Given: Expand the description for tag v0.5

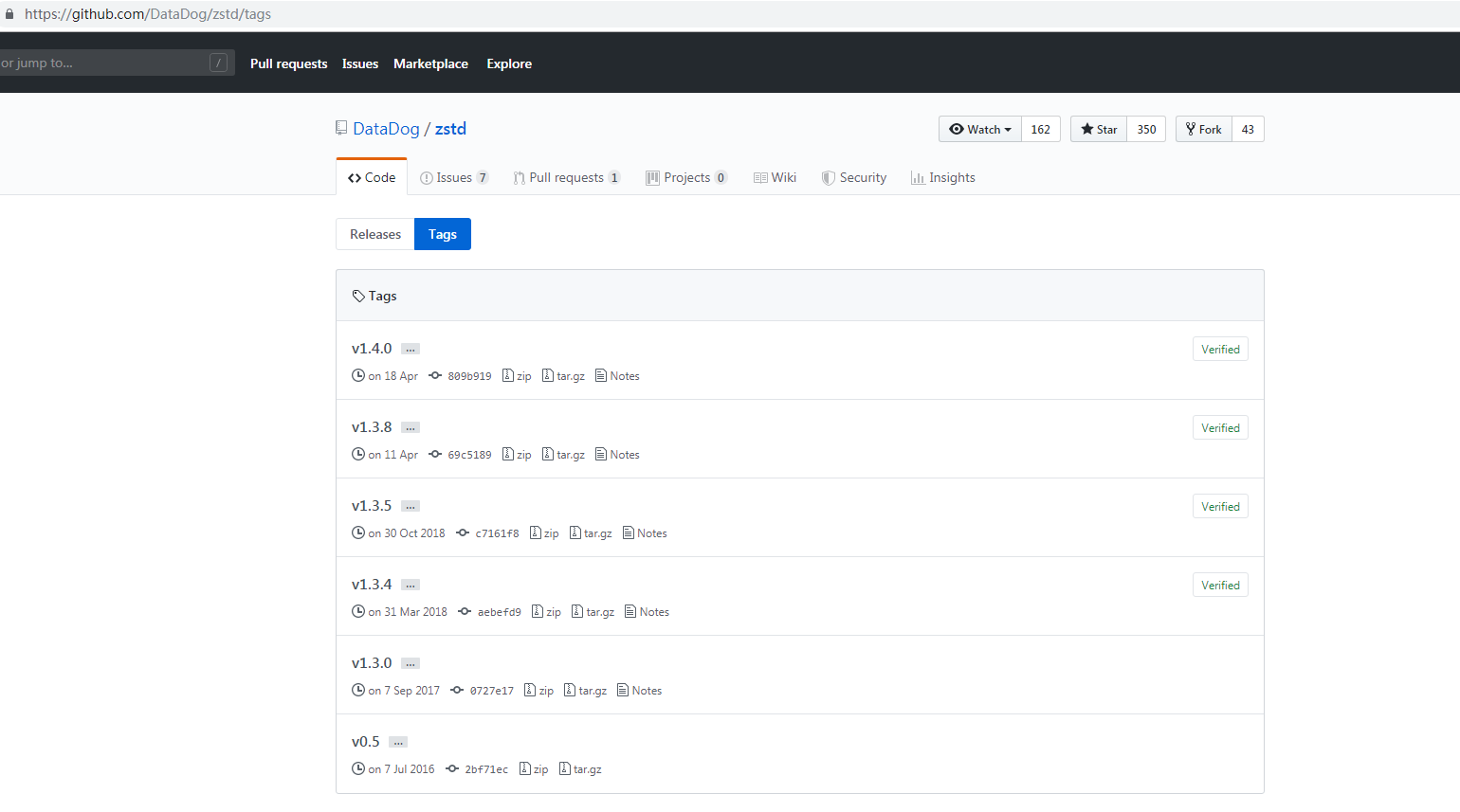Looking at the screenshot, I should (397, 741).
